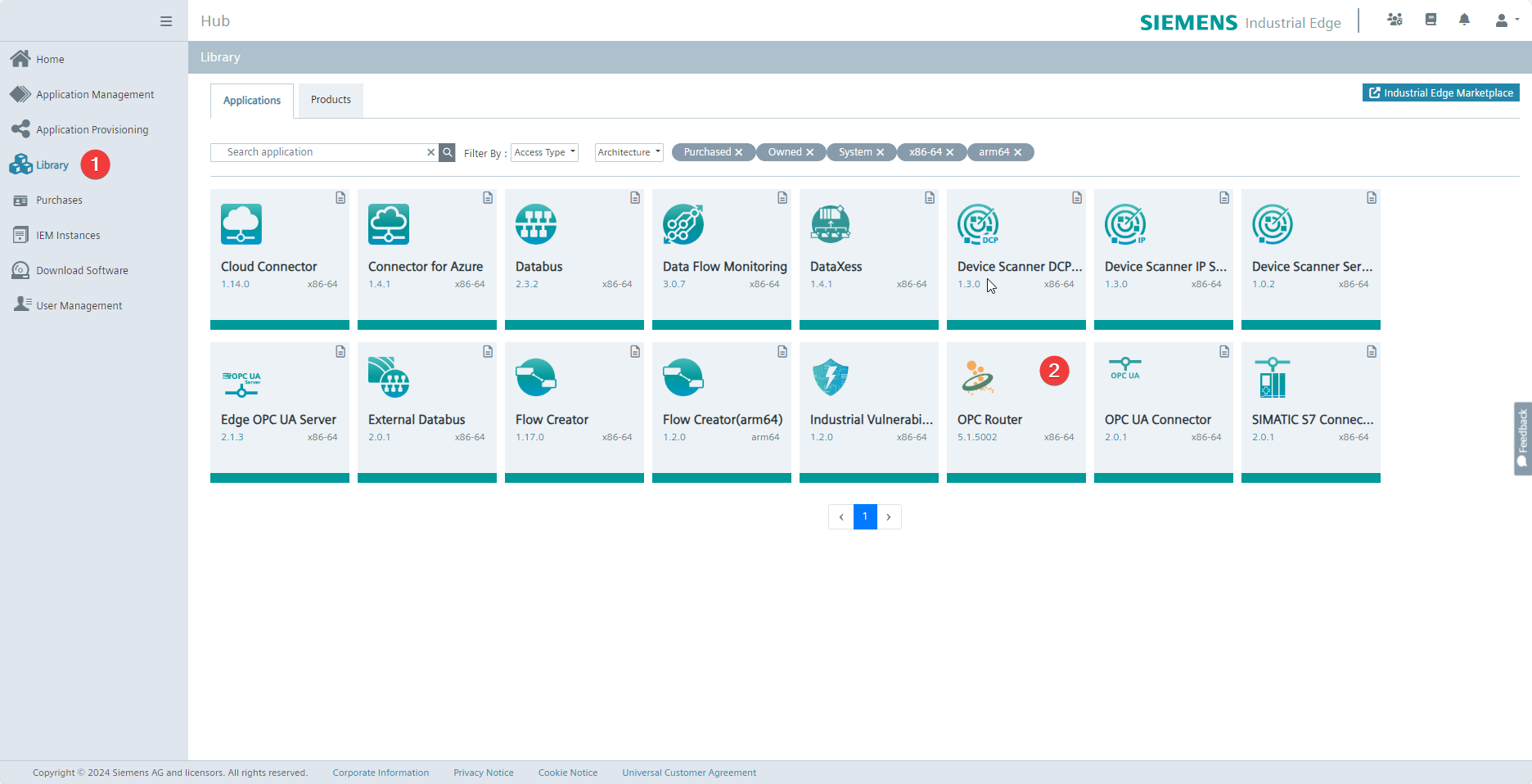Viewport: 1532px width, 784px height.
Task: Click the search magnifier button
Action: 448,152
